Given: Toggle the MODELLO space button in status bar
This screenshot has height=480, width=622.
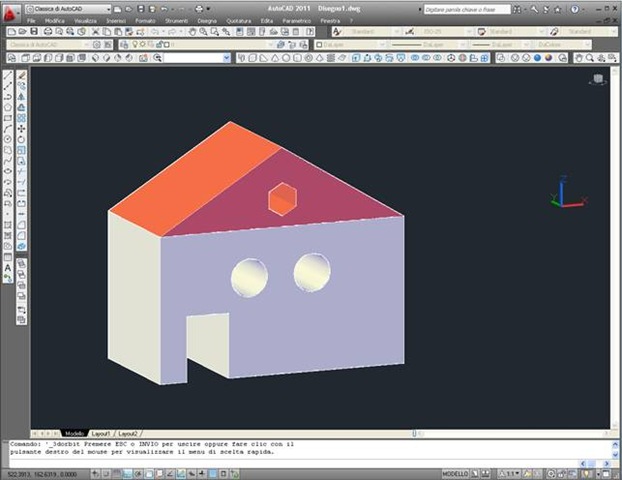Looking at the screenshot, I should 456,472.
